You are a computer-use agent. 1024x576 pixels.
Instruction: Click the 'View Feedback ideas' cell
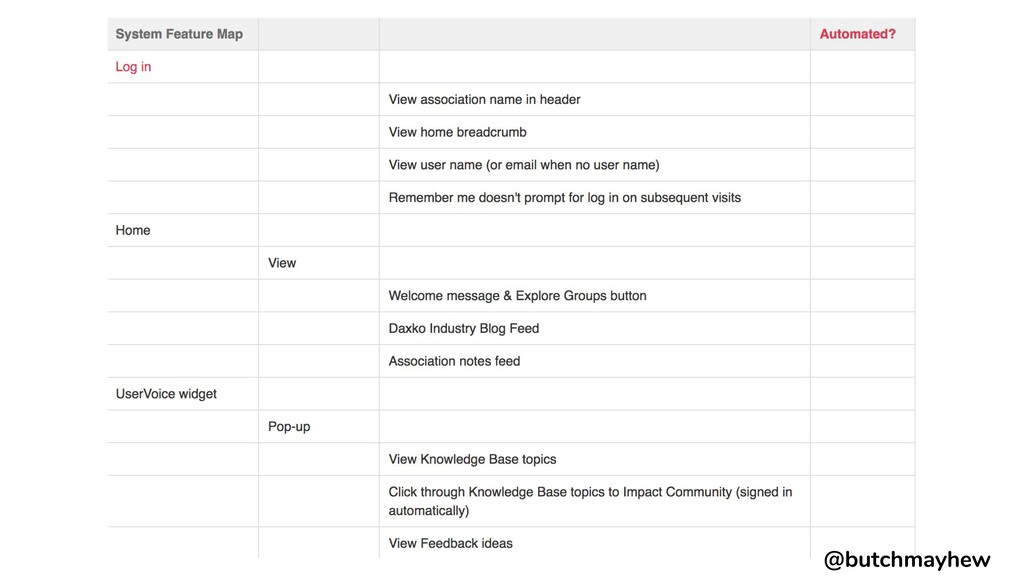594,543
